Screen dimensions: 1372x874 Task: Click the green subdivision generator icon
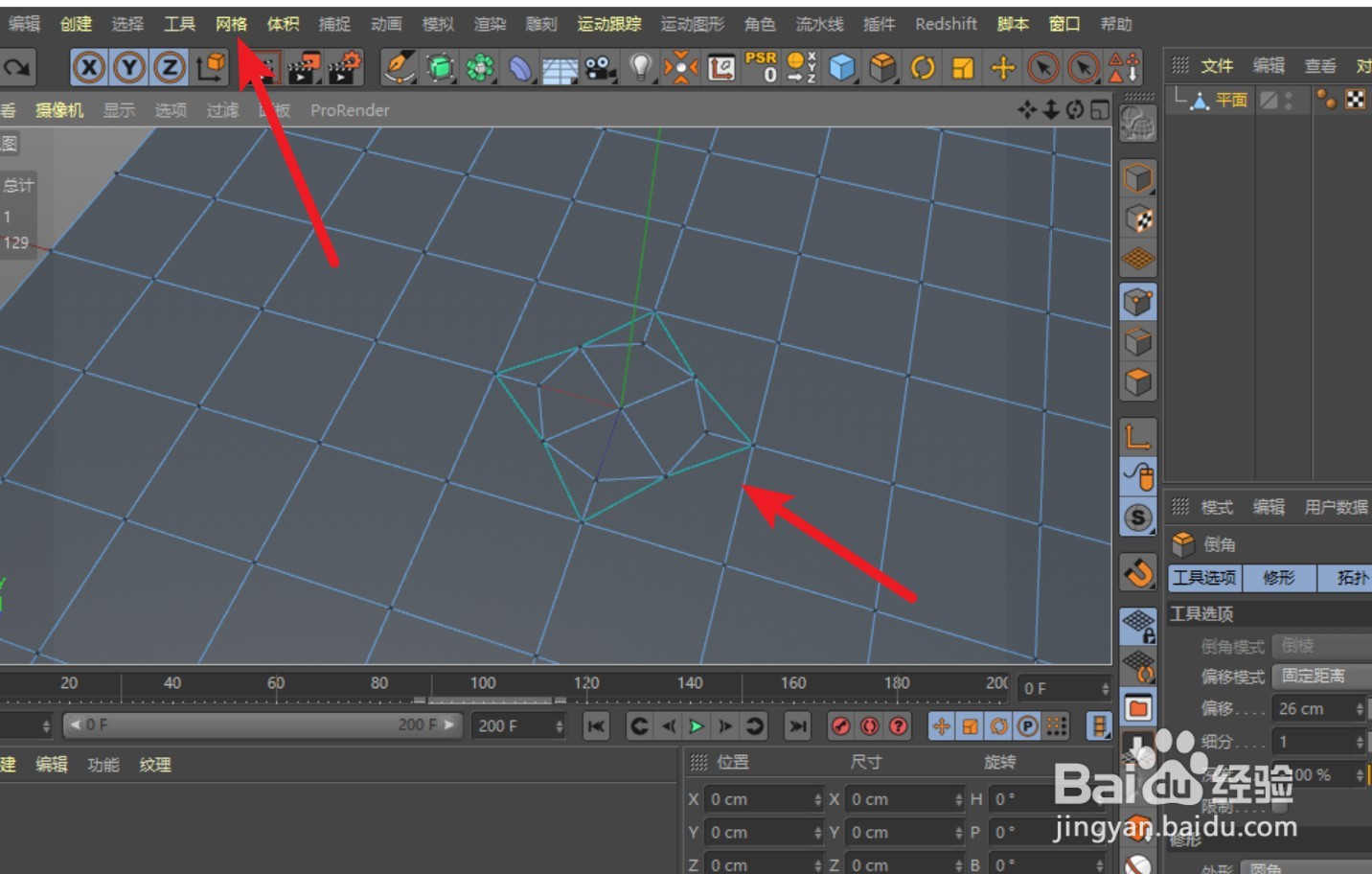click(440, 67)
